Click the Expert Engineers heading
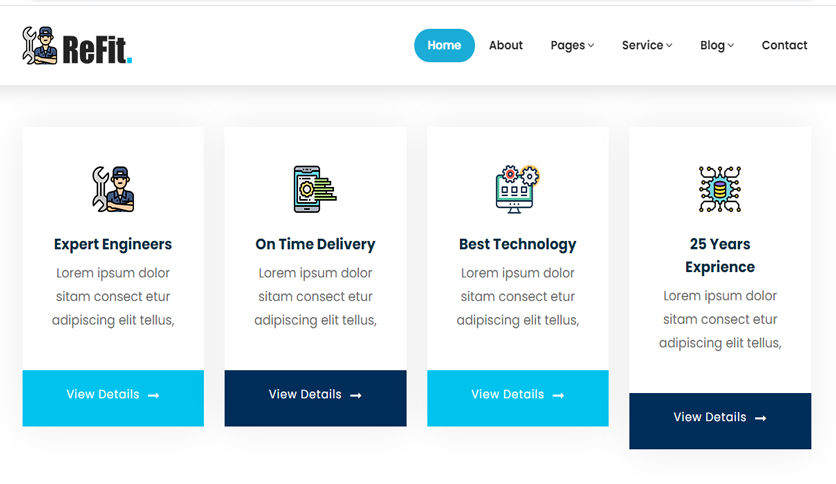The image size is (836, 484). point(113,244)
